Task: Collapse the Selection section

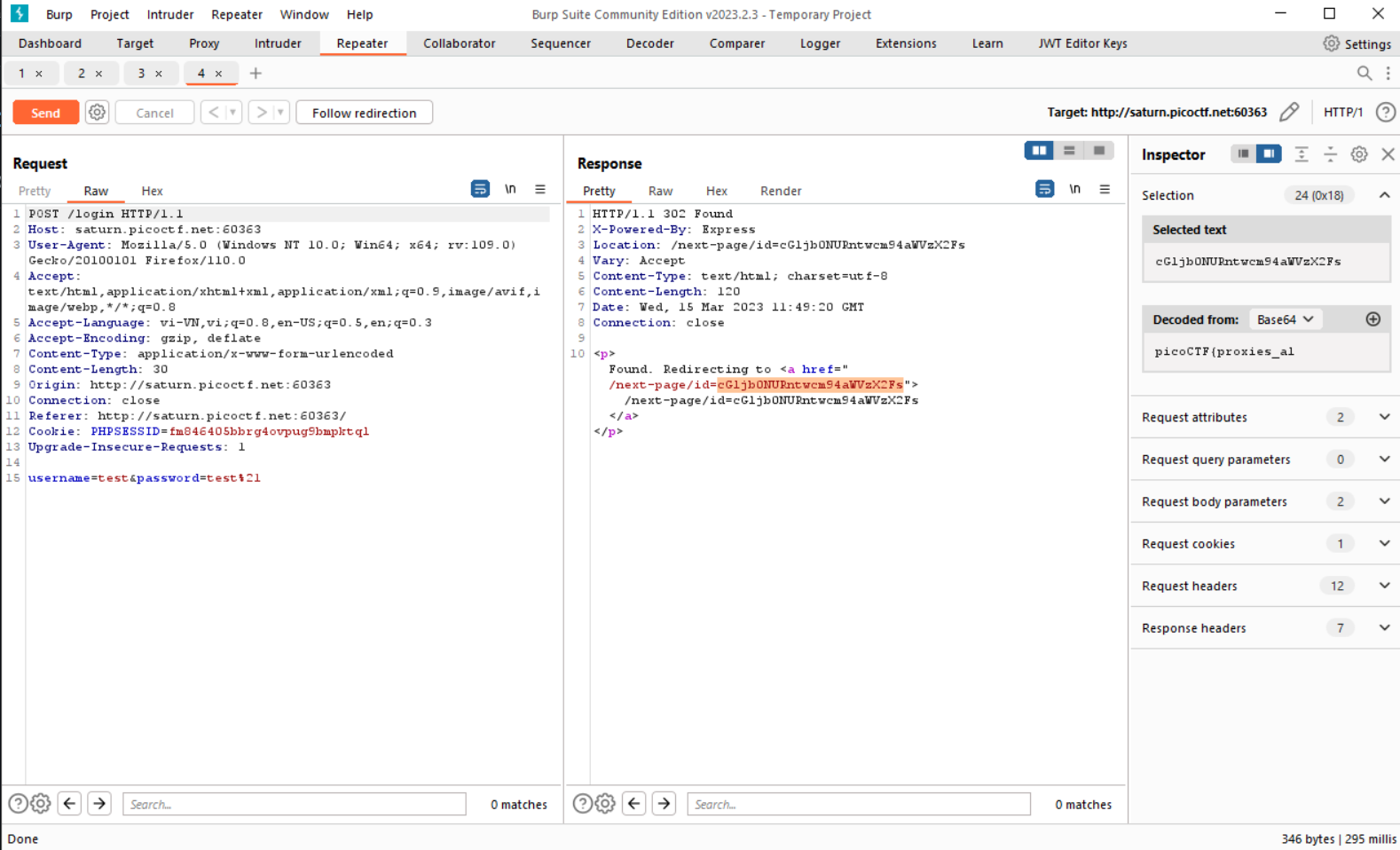Action: coord(1384,195)
